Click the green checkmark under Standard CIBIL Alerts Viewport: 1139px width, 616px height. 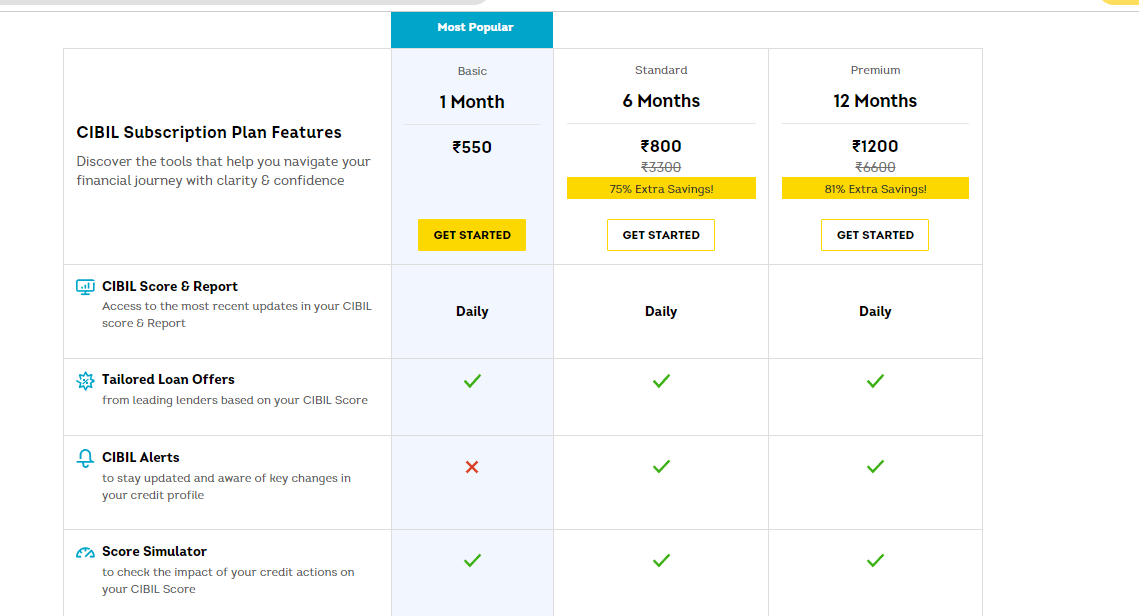(x=661, y=467)
